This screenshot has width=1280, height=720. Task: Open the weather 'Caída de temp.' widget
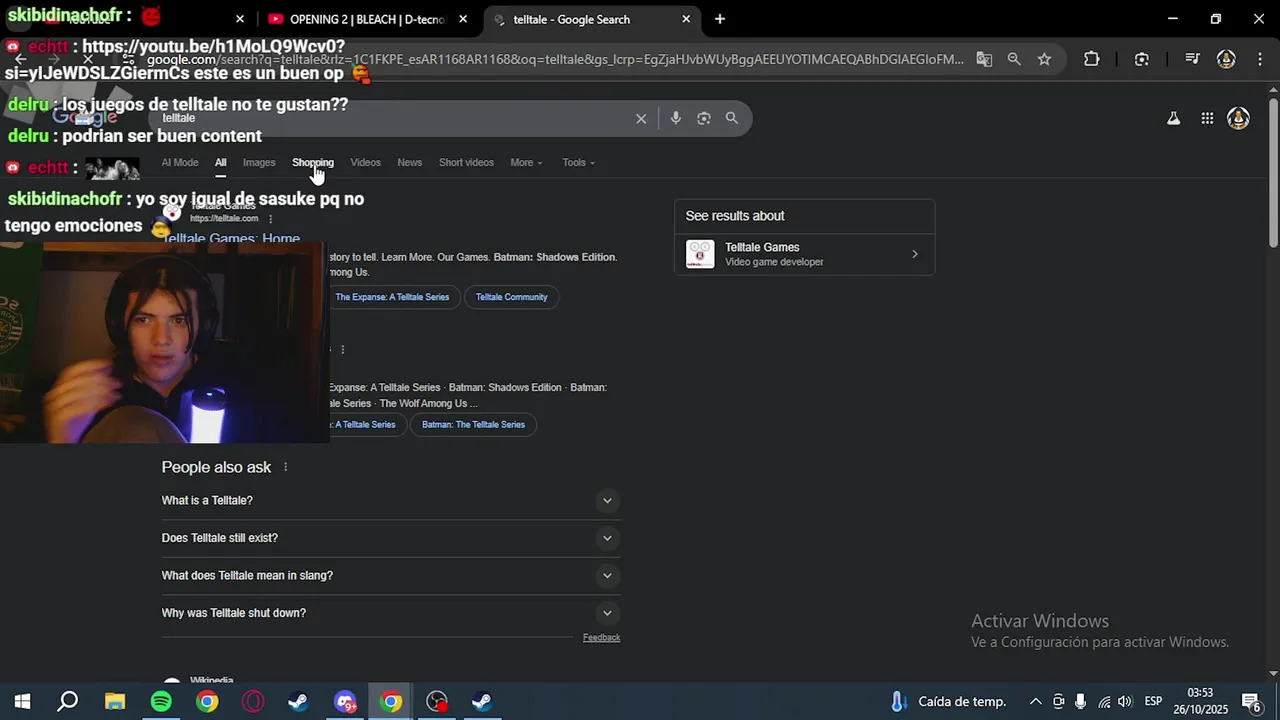(x=948, y=702)
